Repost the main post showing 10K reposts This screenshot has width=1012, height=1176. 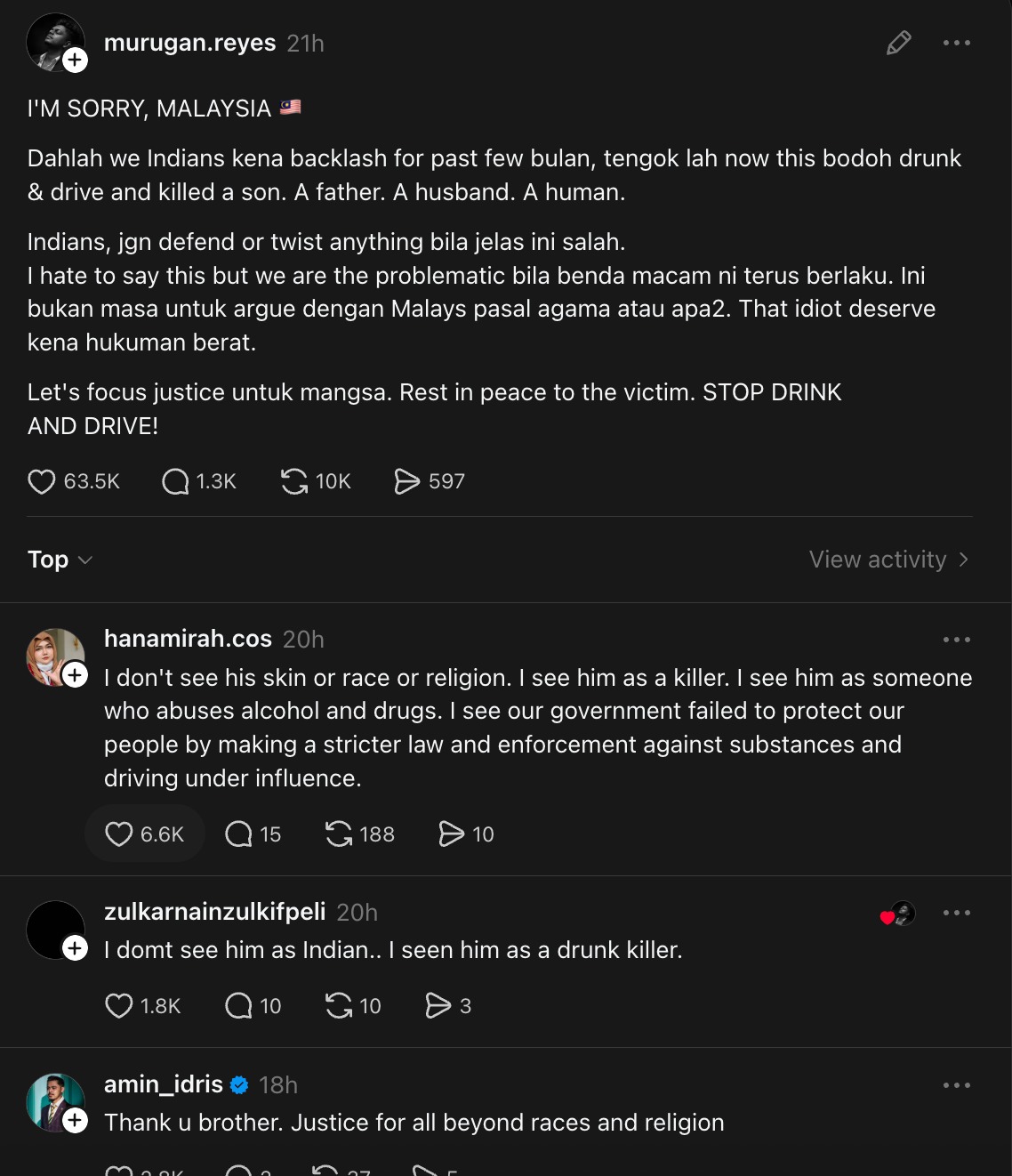294,481
